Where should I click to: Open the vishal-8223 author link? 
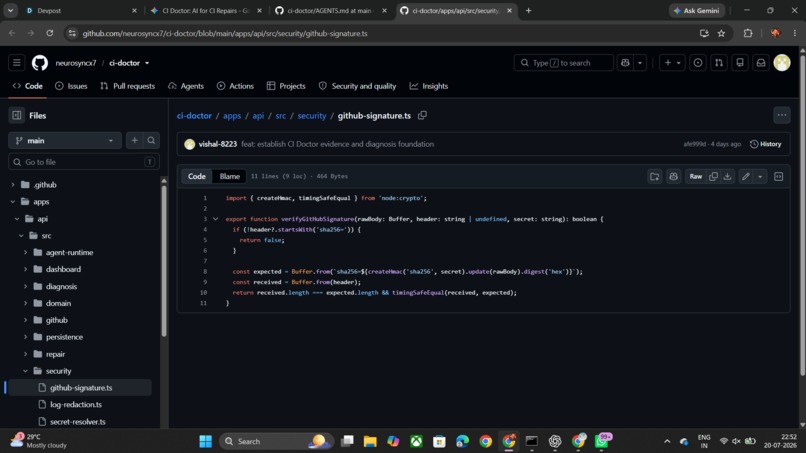click(218, 144)
